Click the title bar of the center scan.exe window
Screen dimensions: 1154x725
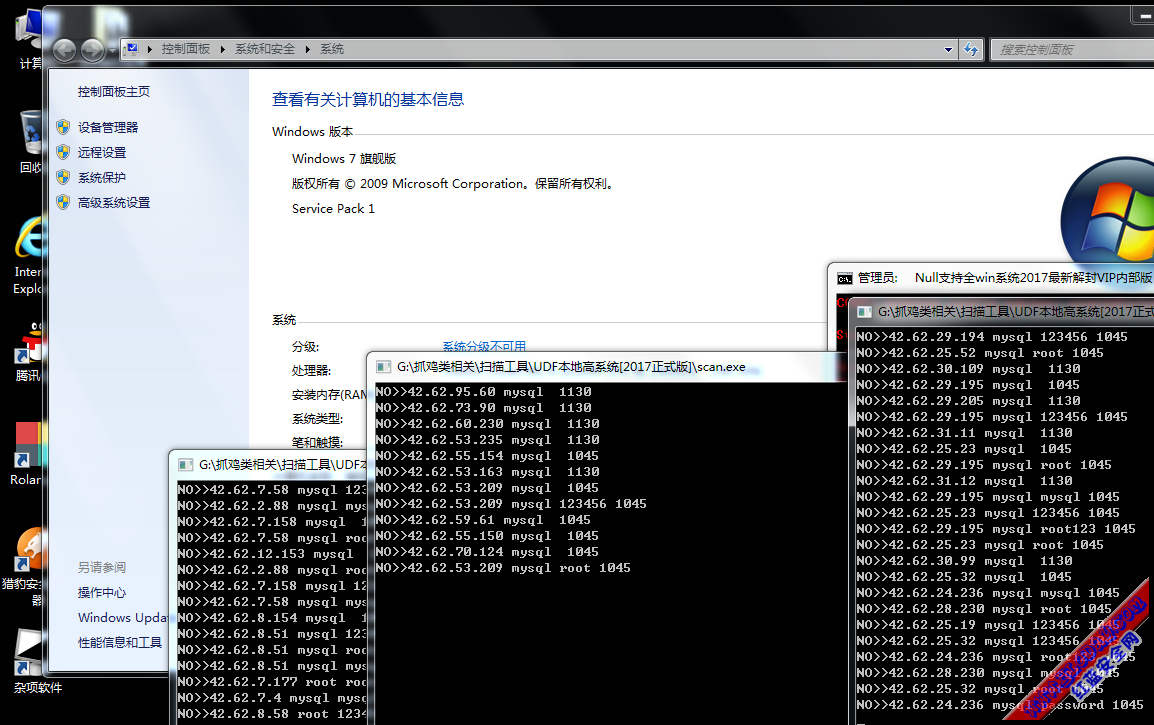(606, 367)
